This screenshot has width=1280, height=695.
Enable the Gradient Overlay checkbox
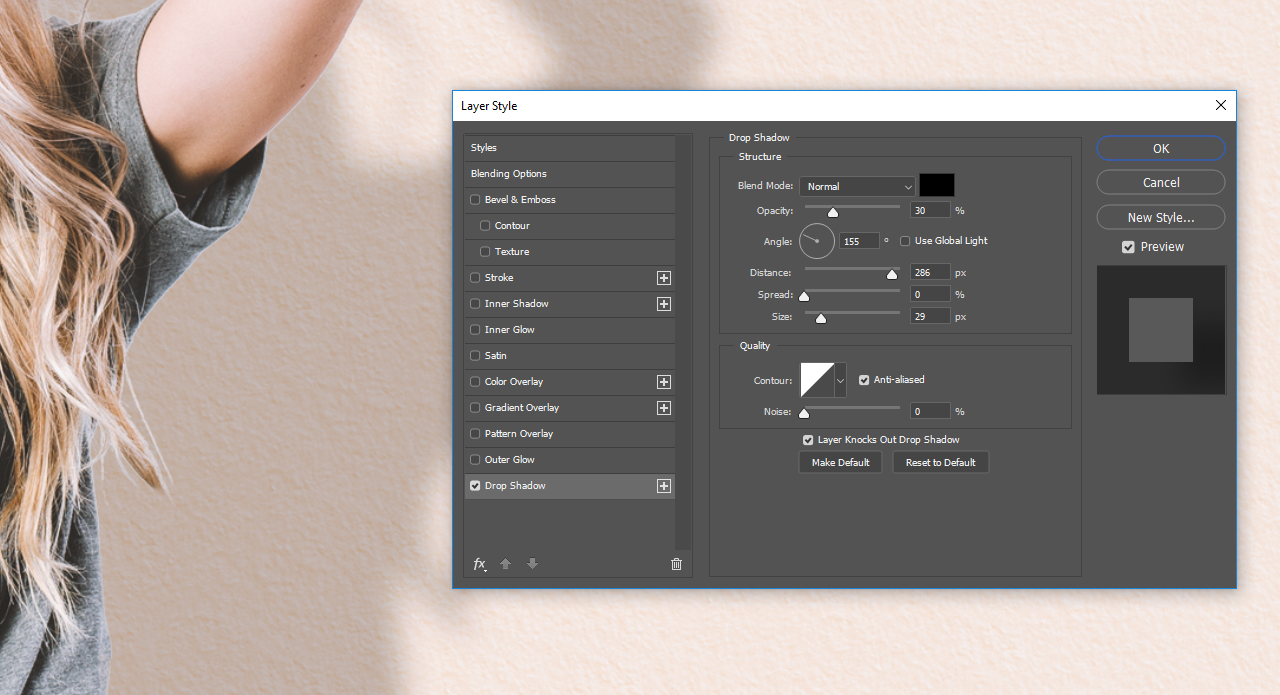click(x=475, y=408)
